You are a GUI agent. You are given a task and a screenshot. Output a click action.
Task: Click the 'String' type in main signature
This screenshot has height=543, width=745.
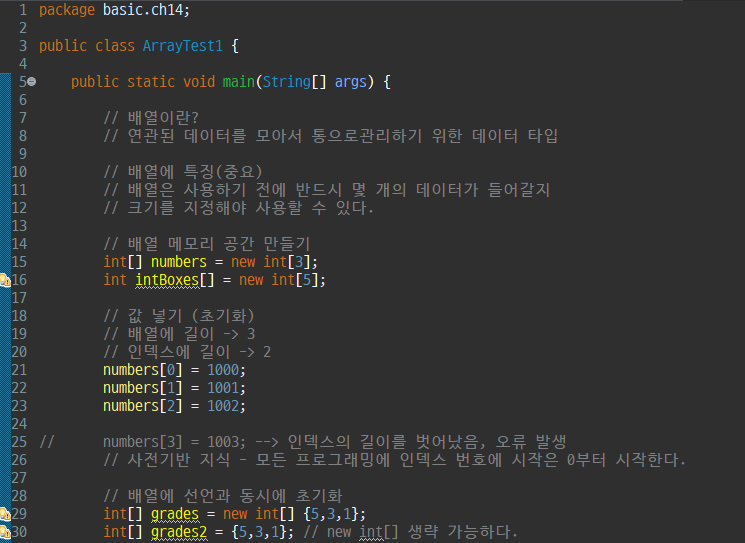click(287, 82)
